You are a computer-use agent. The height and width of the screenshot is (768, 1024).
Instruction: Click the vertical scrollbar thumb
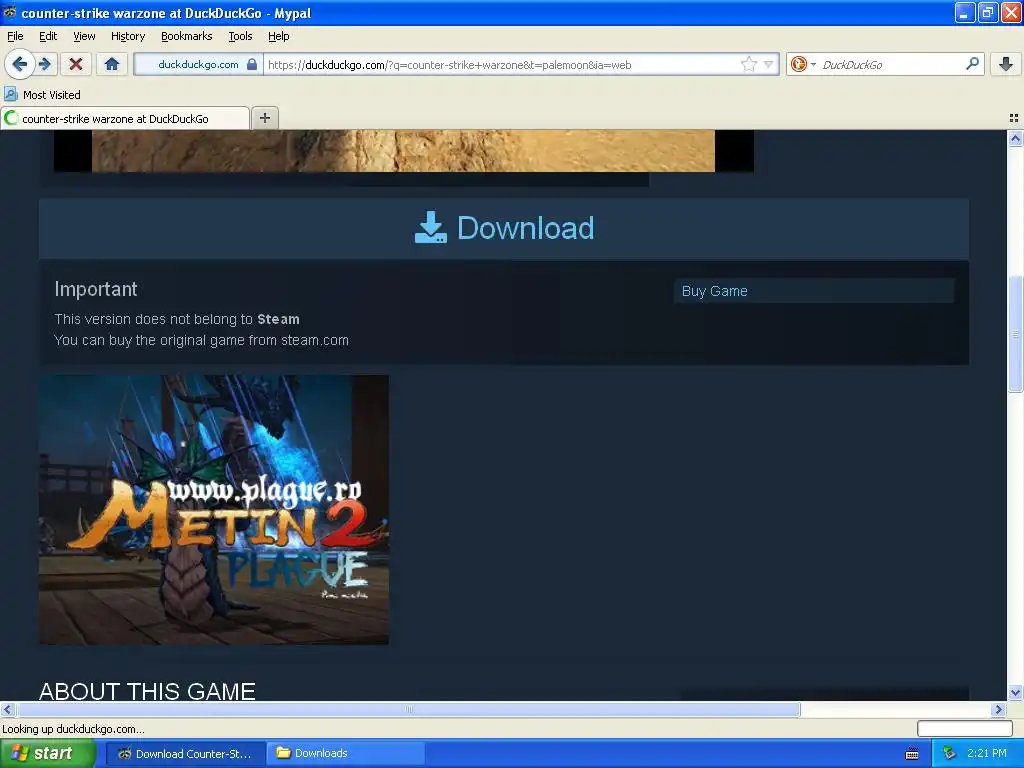click(x=1015, y=334)
